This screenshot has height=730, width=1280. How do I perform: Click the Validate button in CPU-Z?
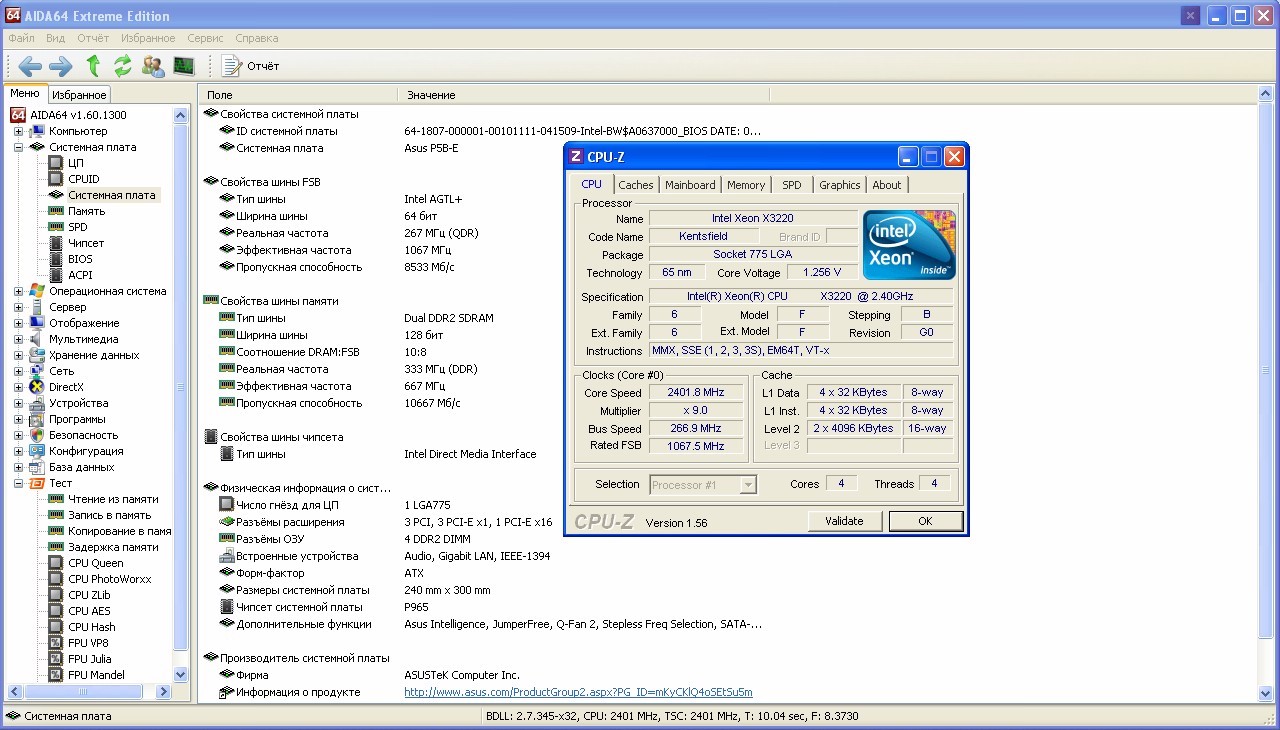tap(844, 521)
